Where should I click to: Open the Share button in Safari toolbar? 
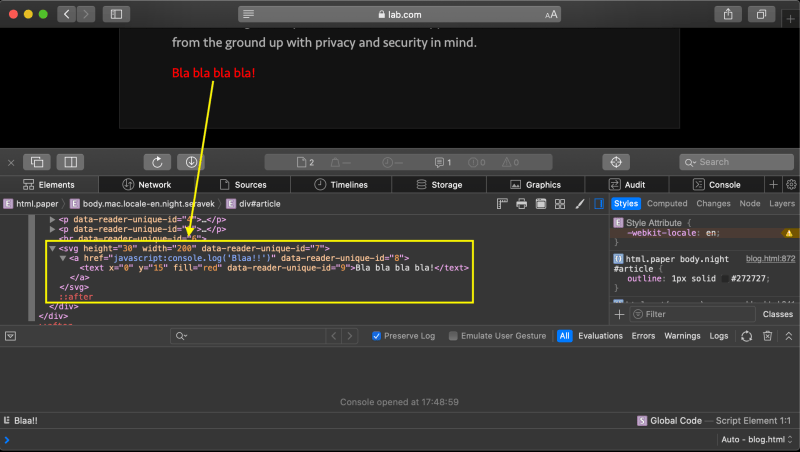(x=728, y=14)
